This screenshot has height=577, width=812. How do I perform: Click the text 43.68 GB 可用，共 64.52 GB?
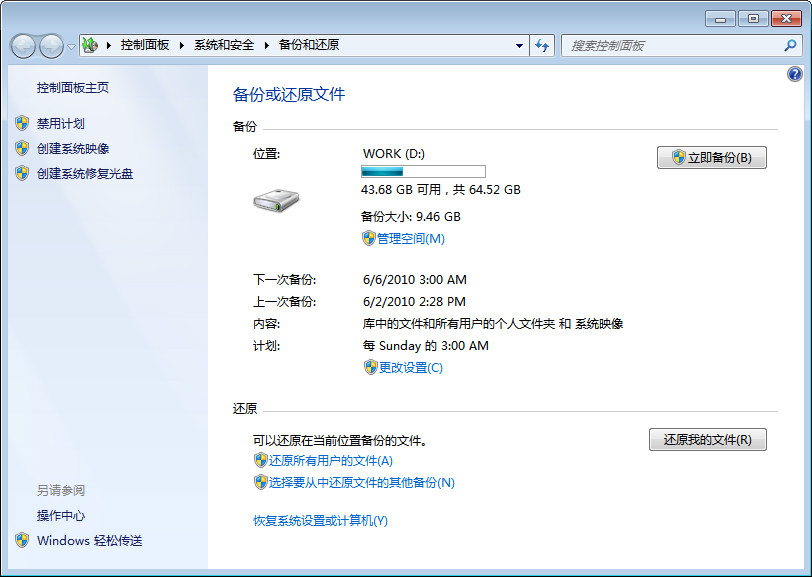click(x=441, y=190)
